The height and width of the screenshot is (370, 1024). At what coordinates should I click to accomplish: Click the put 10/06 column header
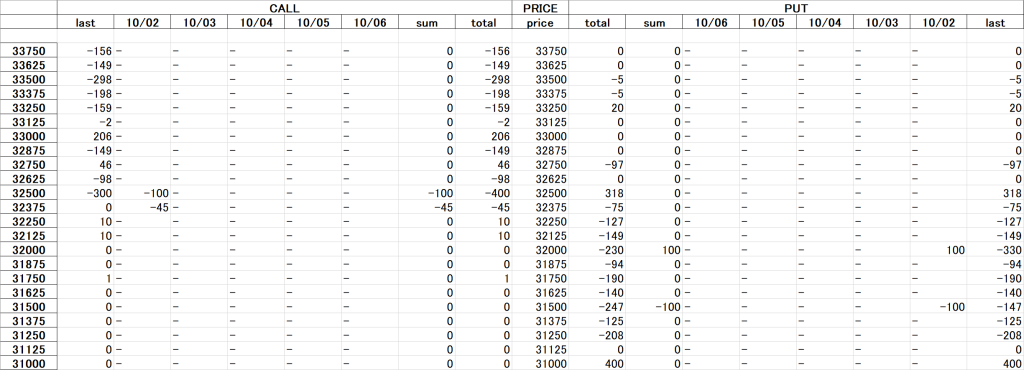pos(711,23)
